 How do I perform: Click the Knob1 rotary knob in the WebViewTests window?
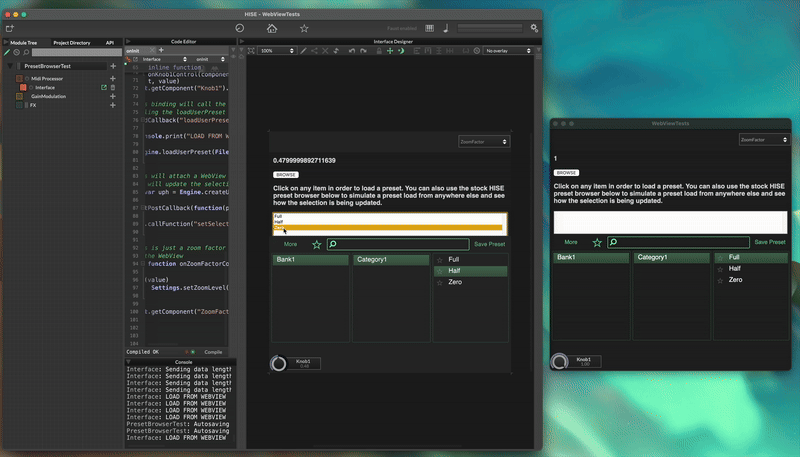coord(559,361)
